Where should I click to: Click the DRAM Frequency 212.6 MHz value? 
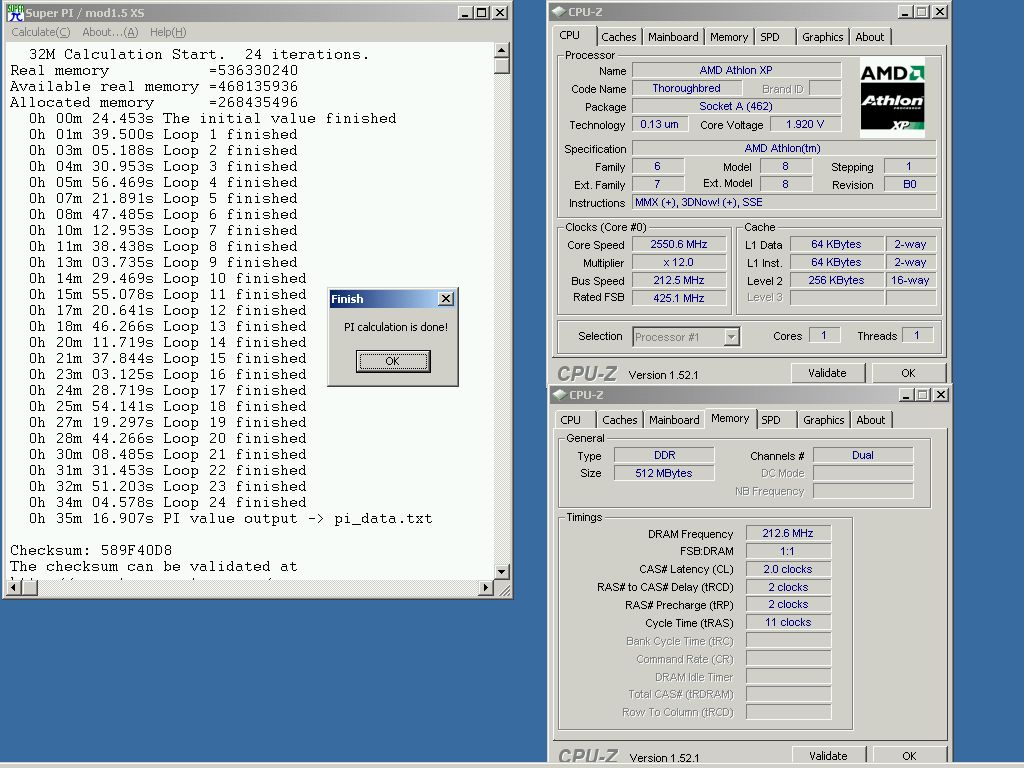(x=788, y=534)
